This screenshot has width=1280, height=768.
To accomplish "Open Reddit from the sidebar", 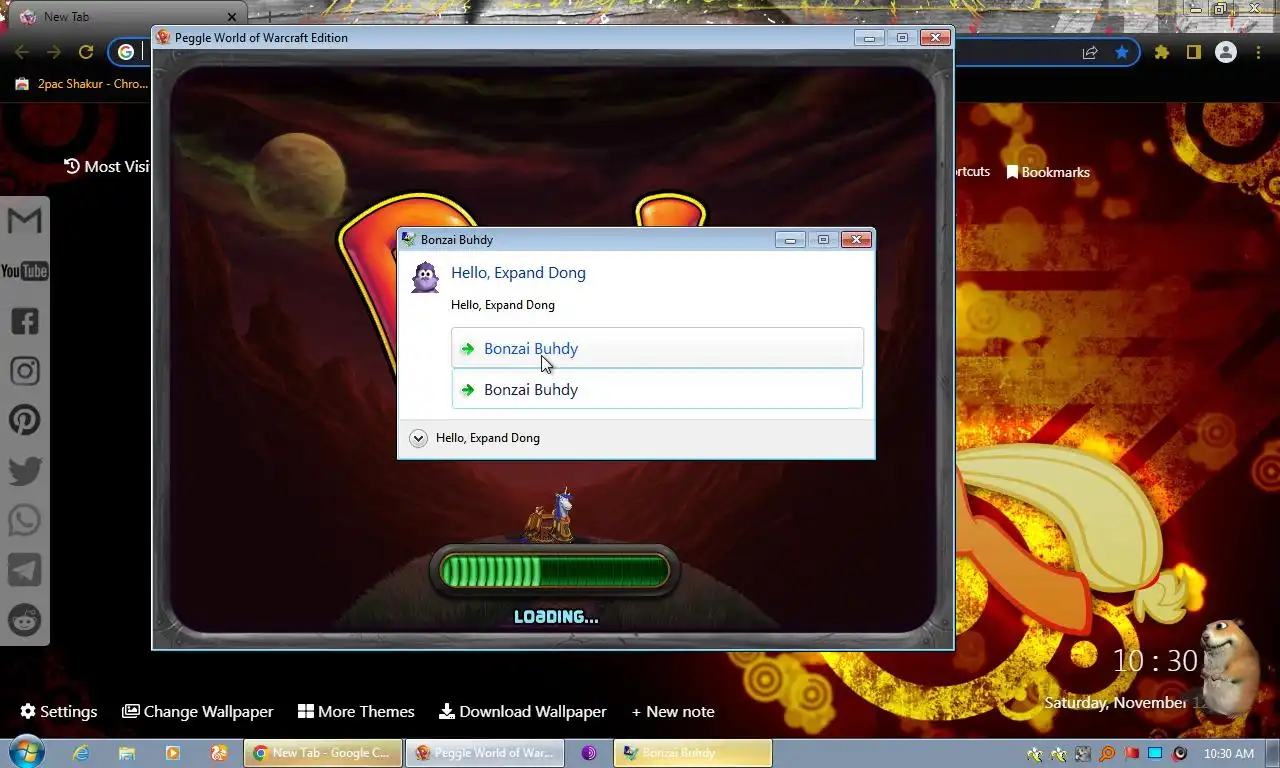I will (x=25, y=620).
